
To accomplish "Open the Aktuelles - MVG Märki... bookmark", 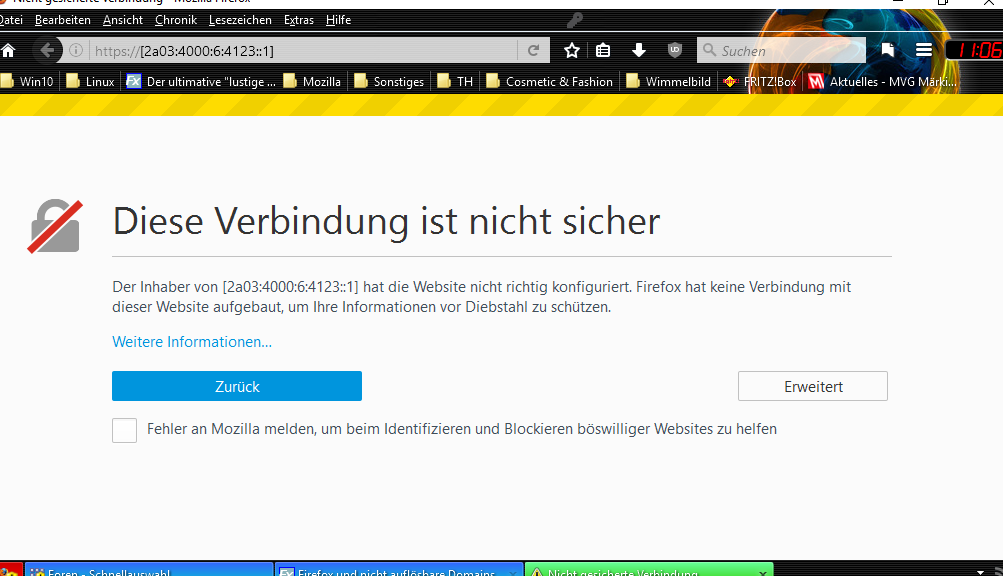I will [x=882, y=81].
